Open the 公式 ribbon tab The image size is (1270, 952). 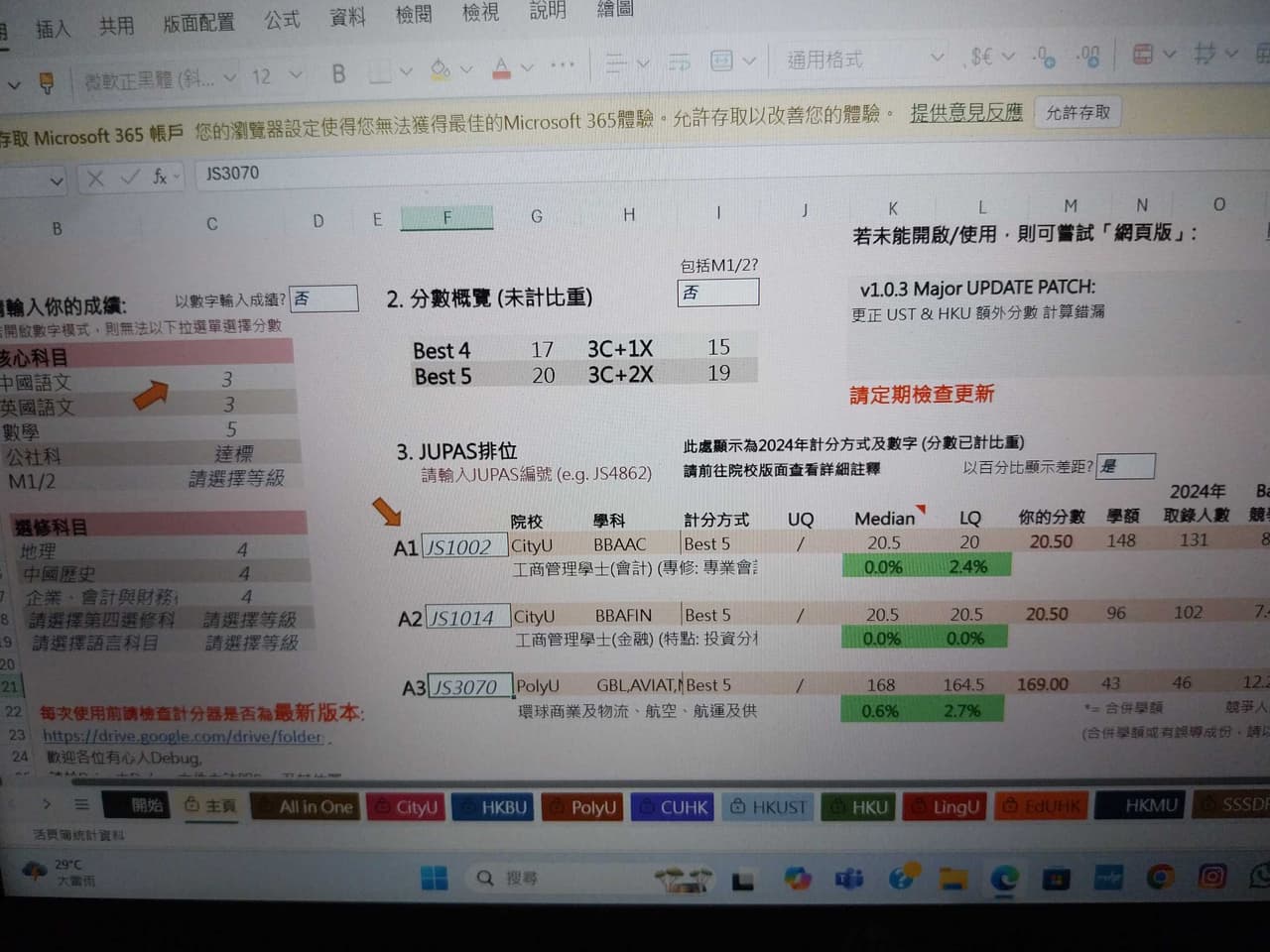[x=282, y=19]
